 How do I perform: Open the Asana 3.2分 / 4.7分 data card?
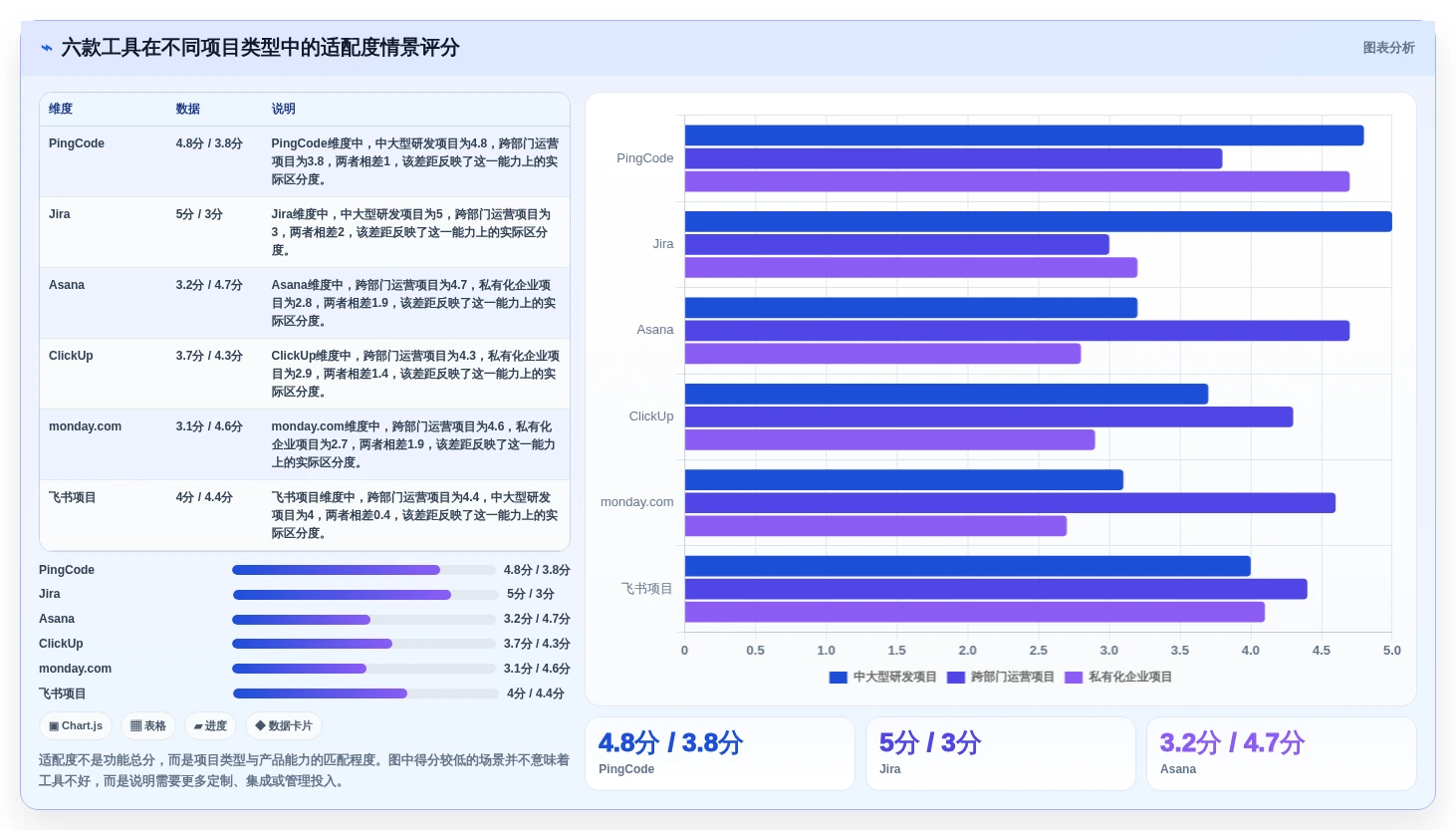pyautogui.click(x=1282, y=754)
